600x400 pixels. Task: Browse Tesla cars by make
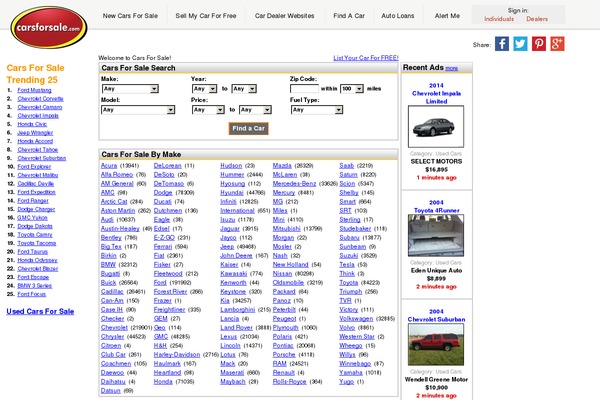click(347, 265)
